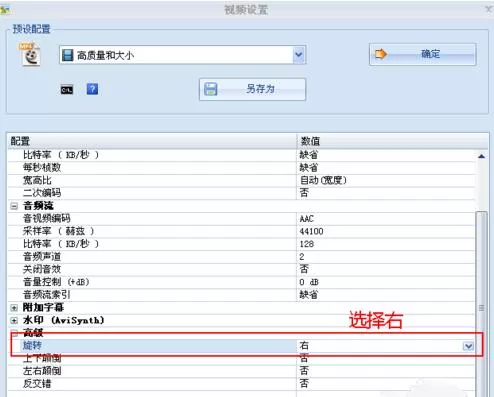
Task: Click the 128 bitrate value
Action: tap(307, 244)
